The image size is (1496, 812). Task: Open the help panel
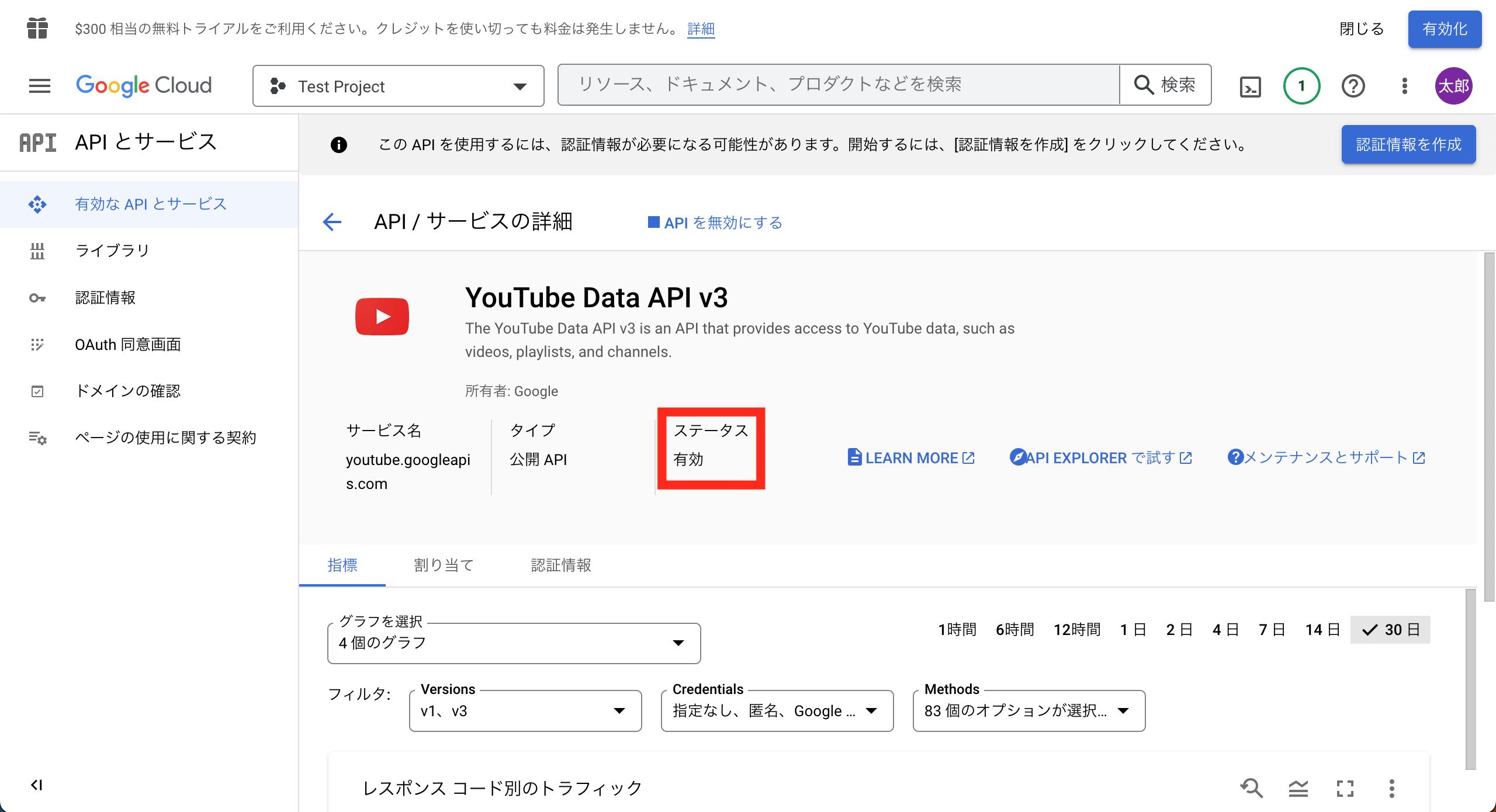tap(1353, 86)
